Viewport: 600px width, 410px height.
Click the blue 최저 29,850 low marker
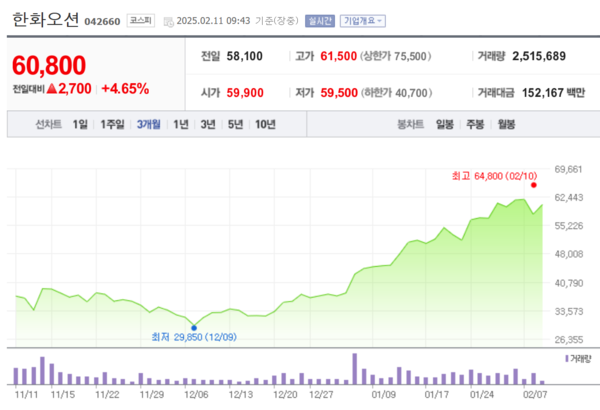point(193,327)
